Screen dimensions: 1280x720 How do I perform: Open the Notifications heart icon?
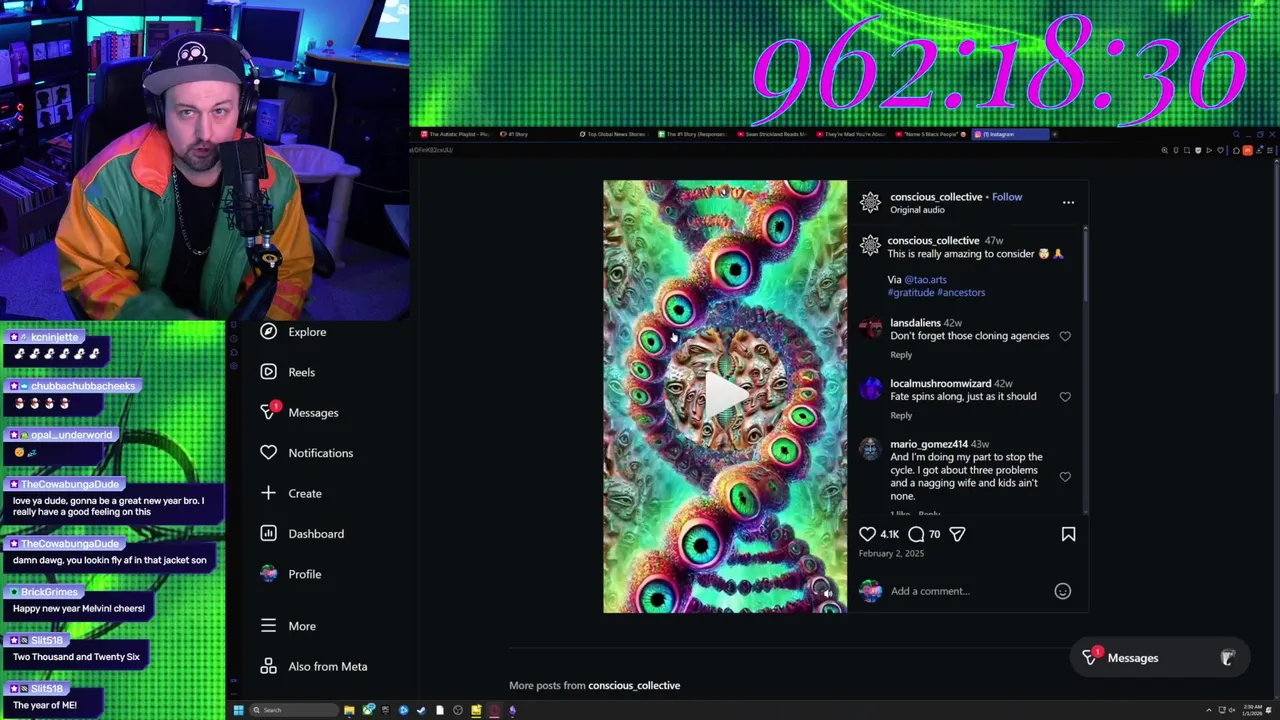(x=268, y=453)
